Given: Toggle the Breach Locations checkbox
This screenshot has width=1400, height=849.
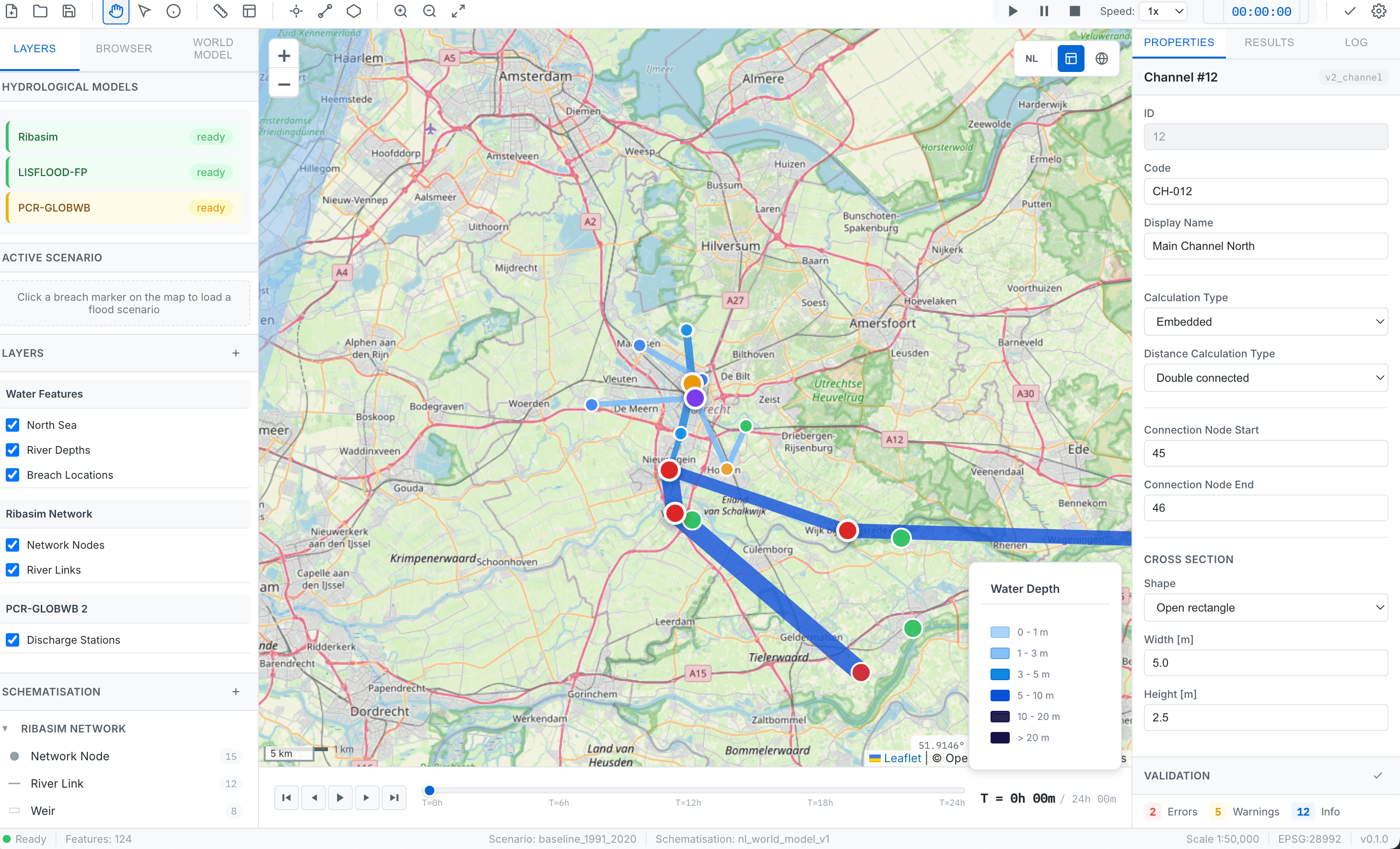Looking at the screenshot, I should point(12,474).
